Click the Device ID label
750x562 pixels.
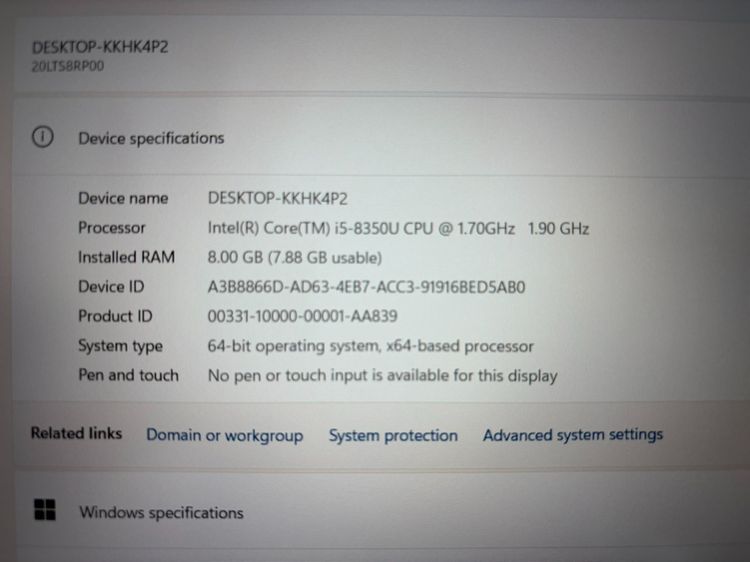point(111,287)
